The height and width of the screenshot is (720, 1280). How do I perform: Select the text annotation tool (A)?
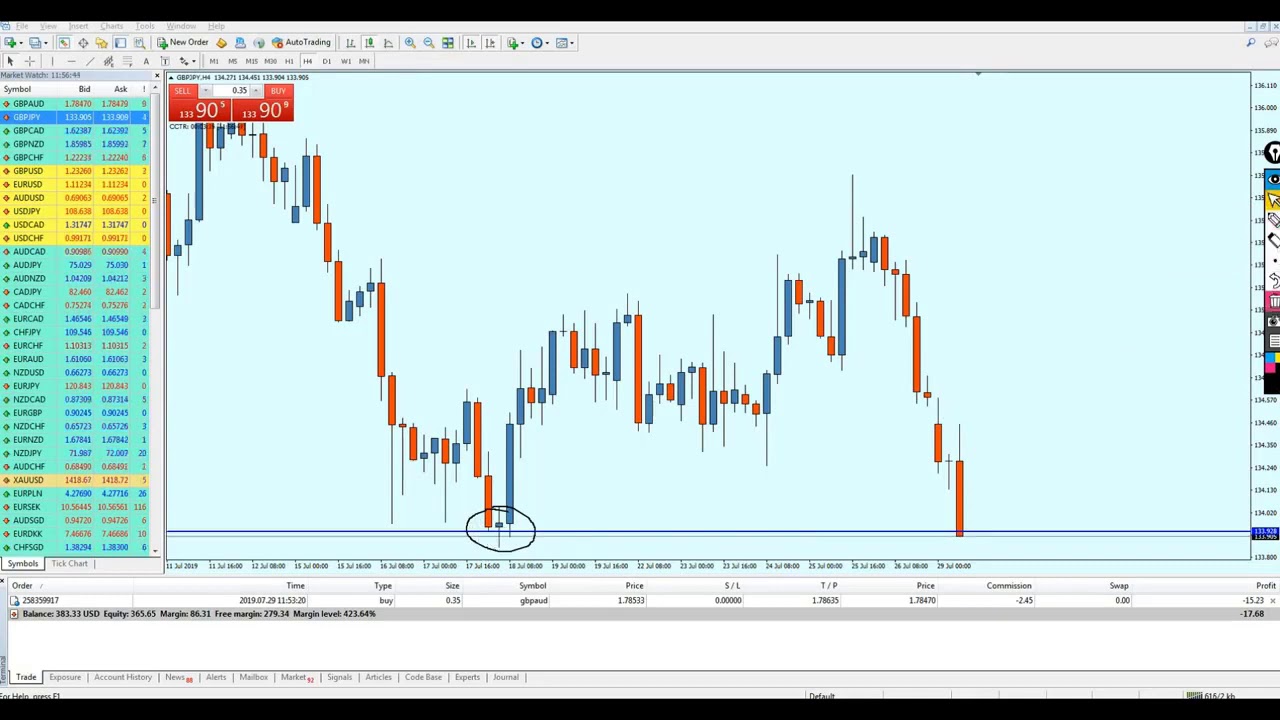pos(146,61)
